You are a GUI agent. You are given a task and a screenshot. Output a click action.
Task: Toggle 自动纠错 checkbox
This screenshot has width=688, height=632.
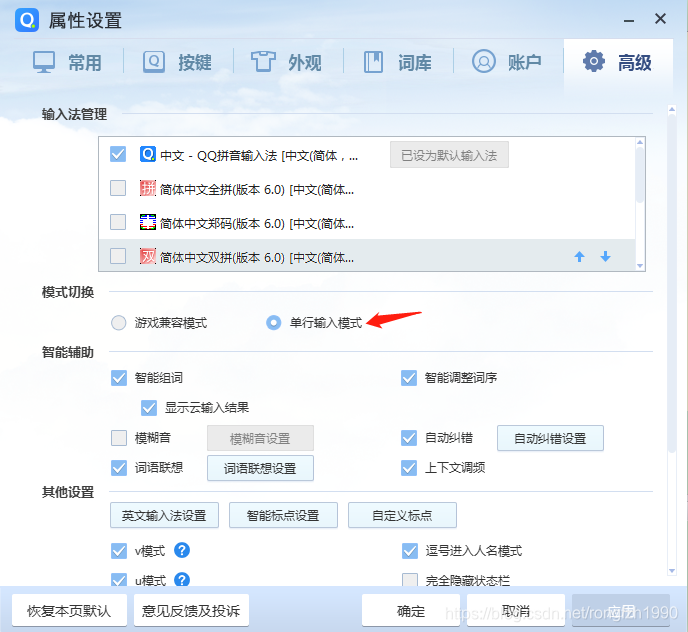(x=409, y=438)
